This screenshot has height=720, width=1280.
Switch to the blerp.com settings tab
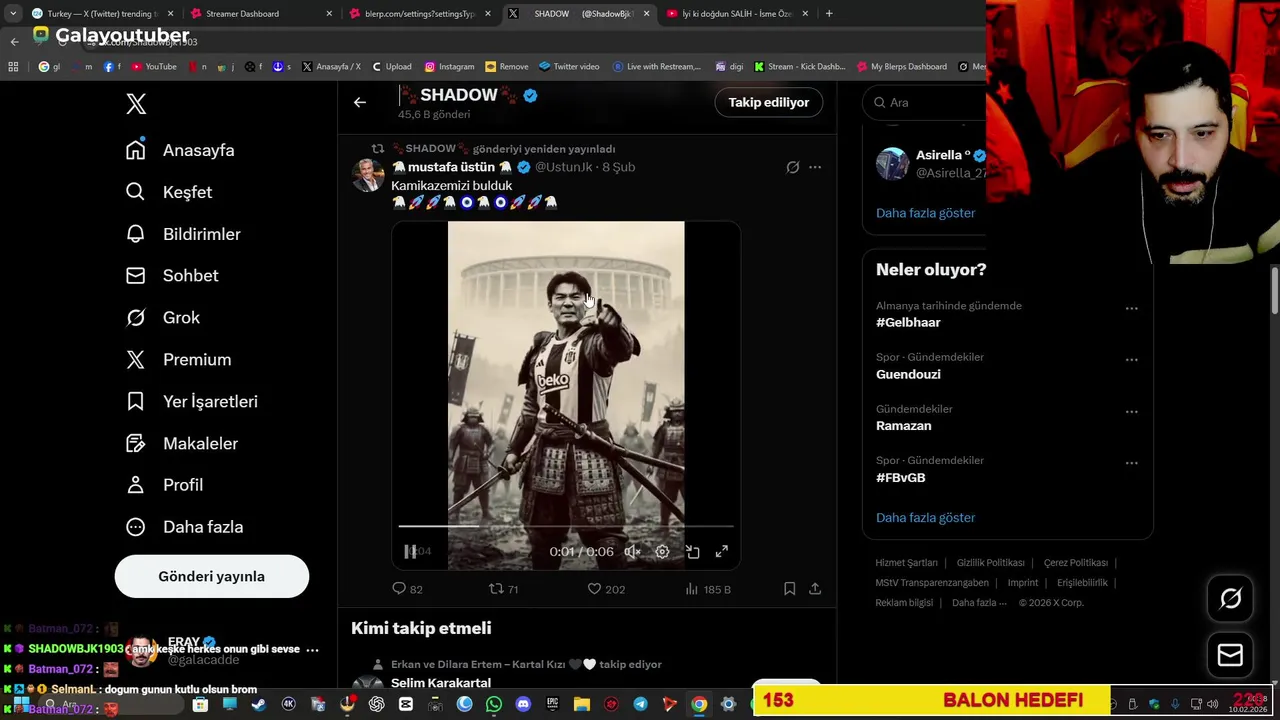tap(420, 14)
